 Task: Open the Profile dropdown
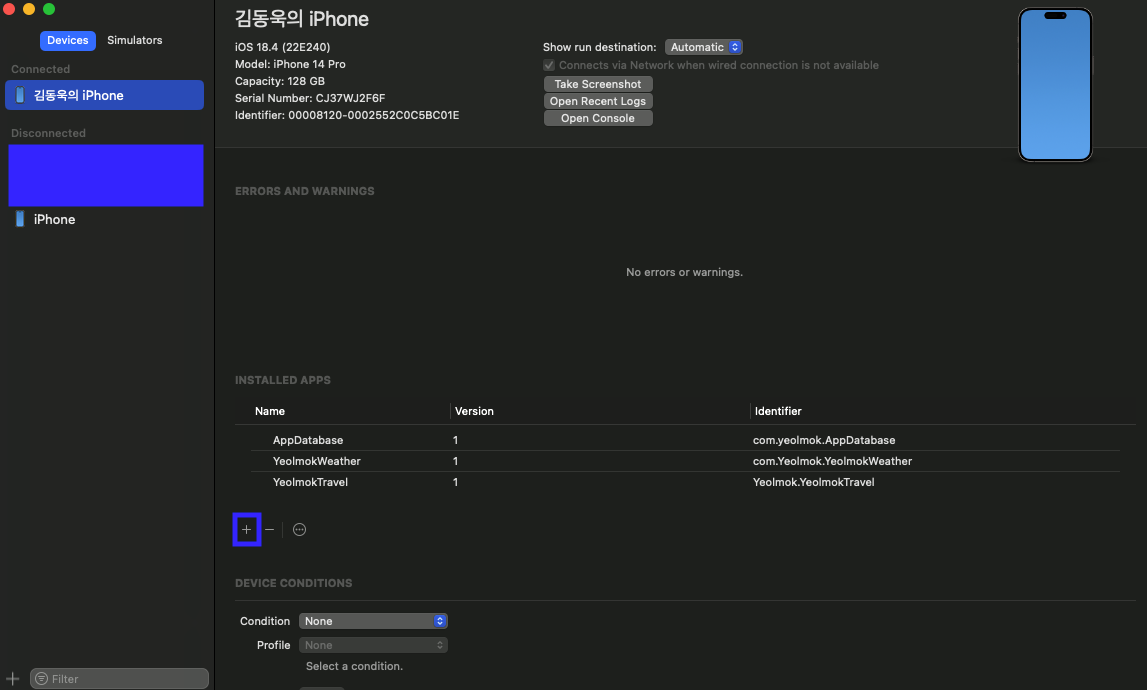coord(373,645)
